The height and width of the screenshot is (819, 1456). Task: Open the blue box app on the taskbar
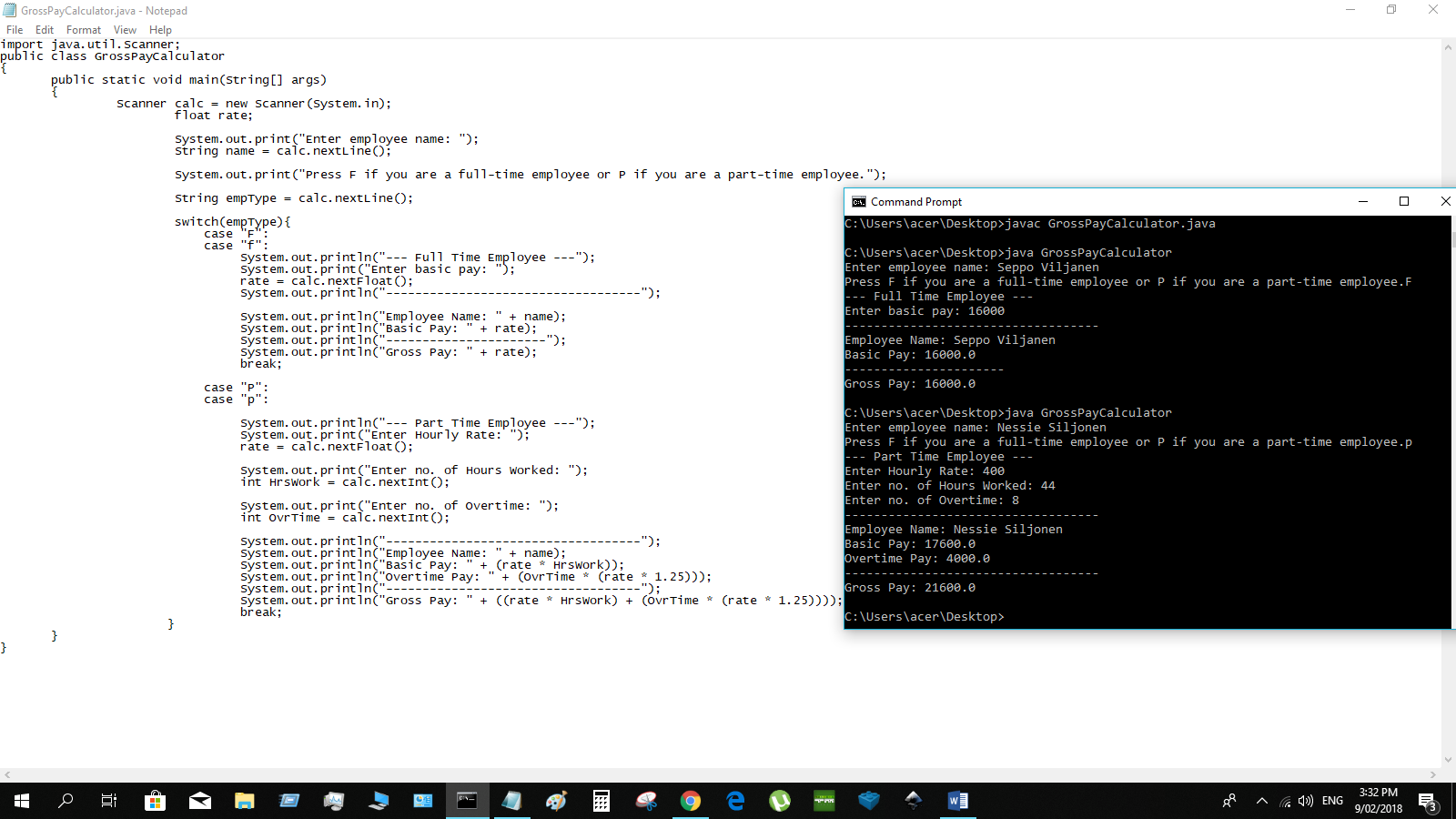869,801
